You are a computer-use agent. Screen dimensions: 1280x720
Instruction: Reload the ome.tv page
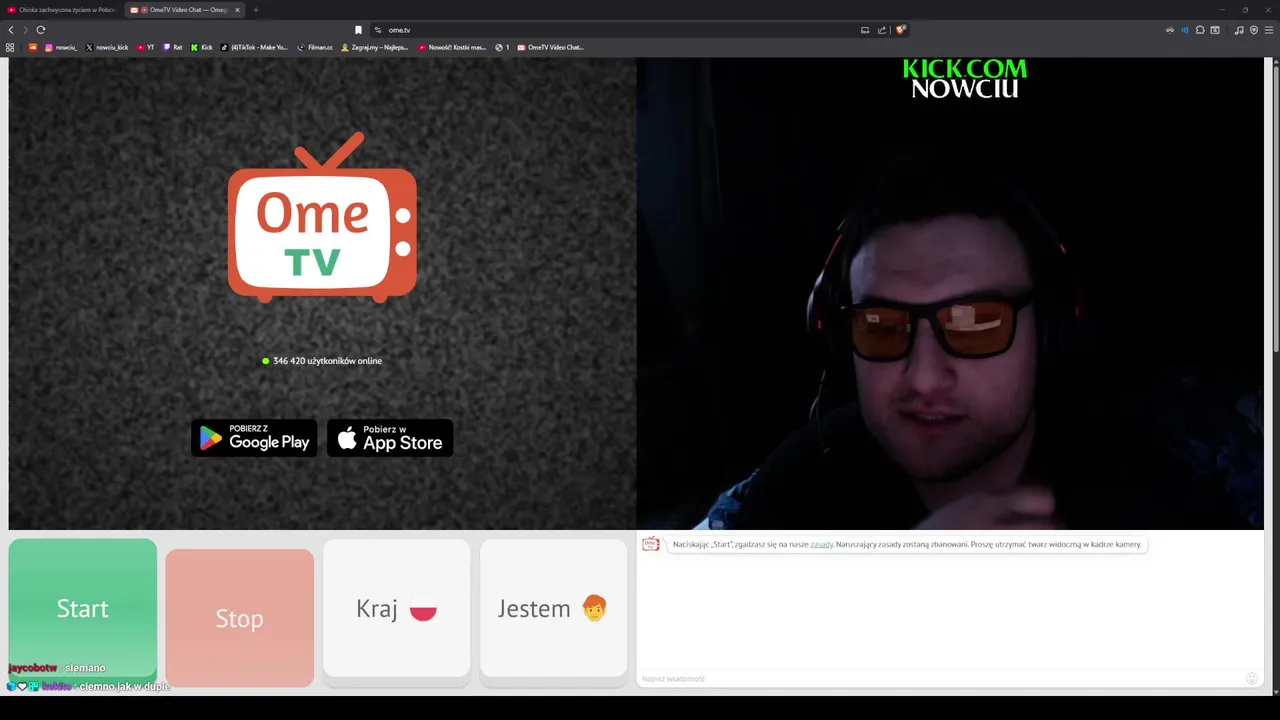pos(41,30)
